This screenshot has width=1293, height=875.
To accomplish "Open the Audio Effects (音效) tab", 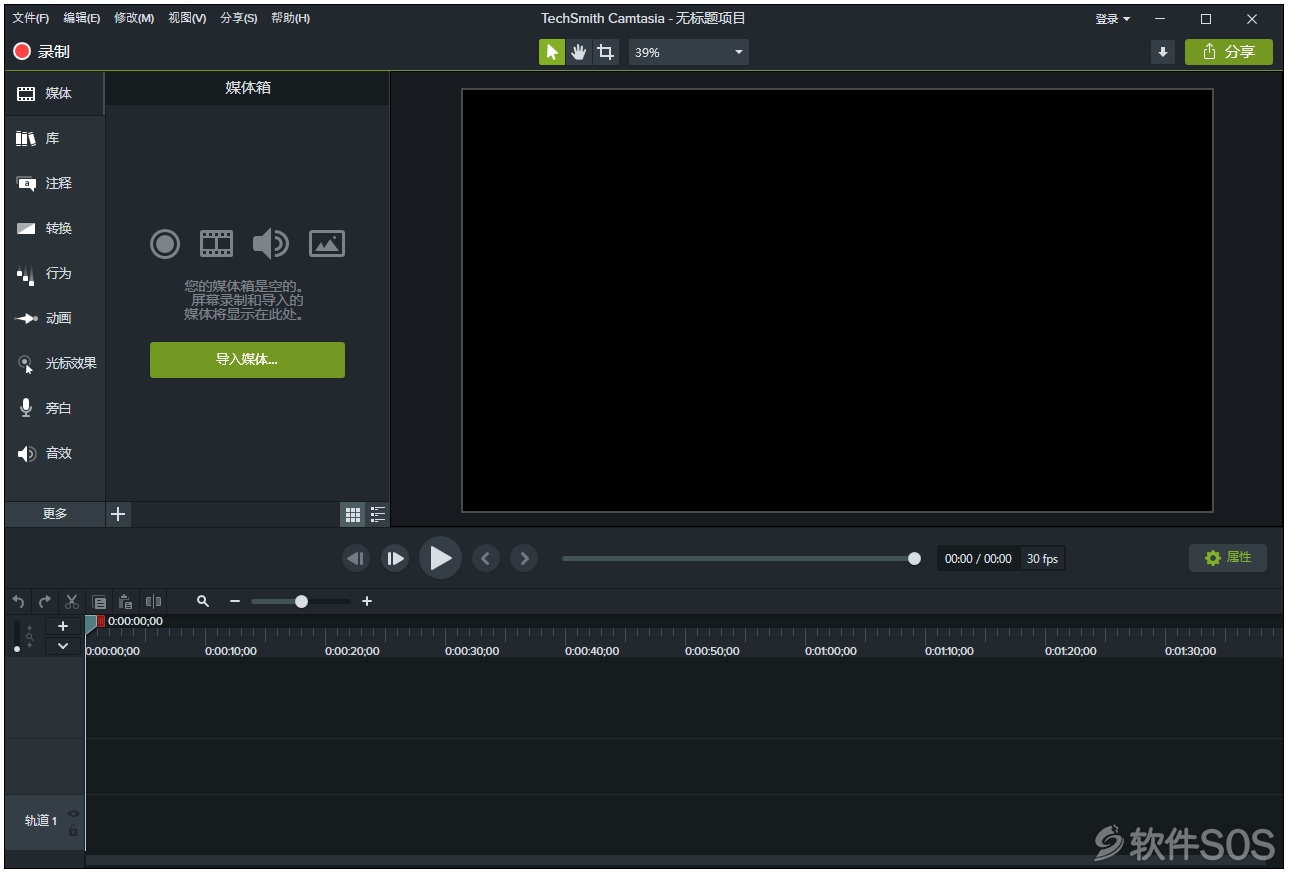I will click(x=54, y=453).
